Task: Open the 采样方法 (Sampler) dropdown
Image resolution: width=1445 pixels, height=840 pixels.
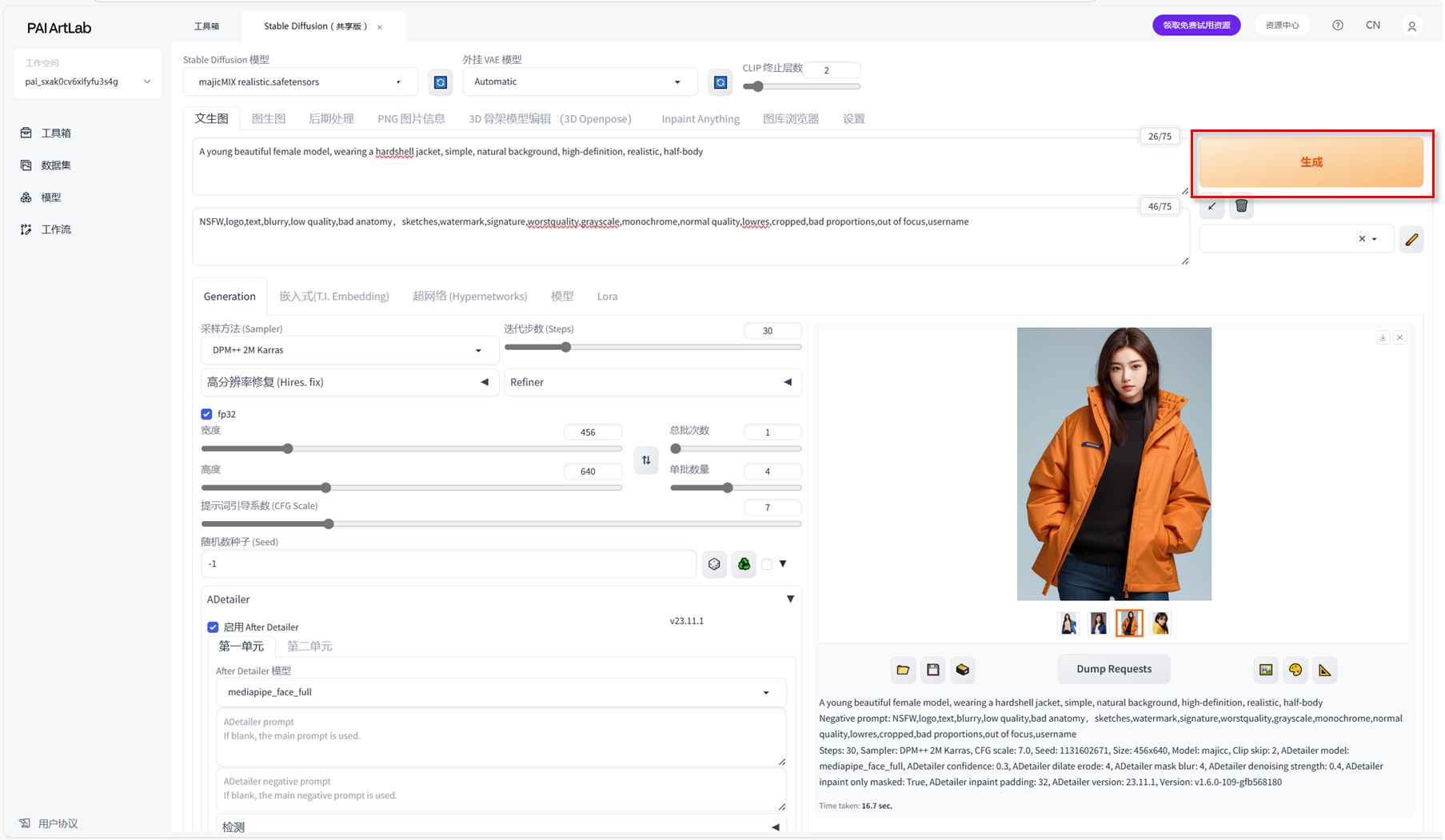Action: pyautogui.click(x=349, y=350)
